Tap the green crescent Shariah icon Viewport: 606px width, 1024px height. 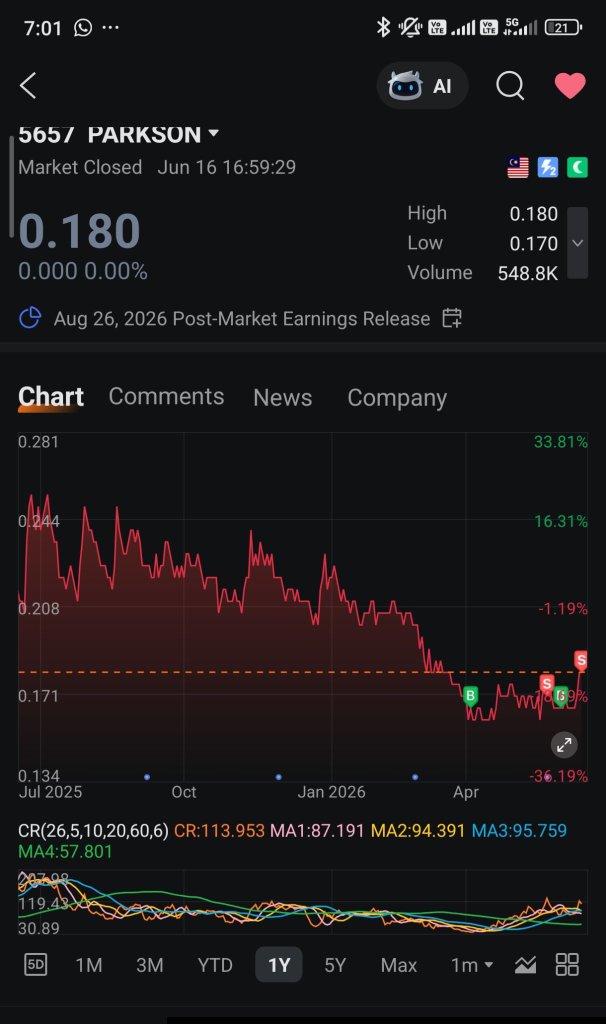(577, 168)
